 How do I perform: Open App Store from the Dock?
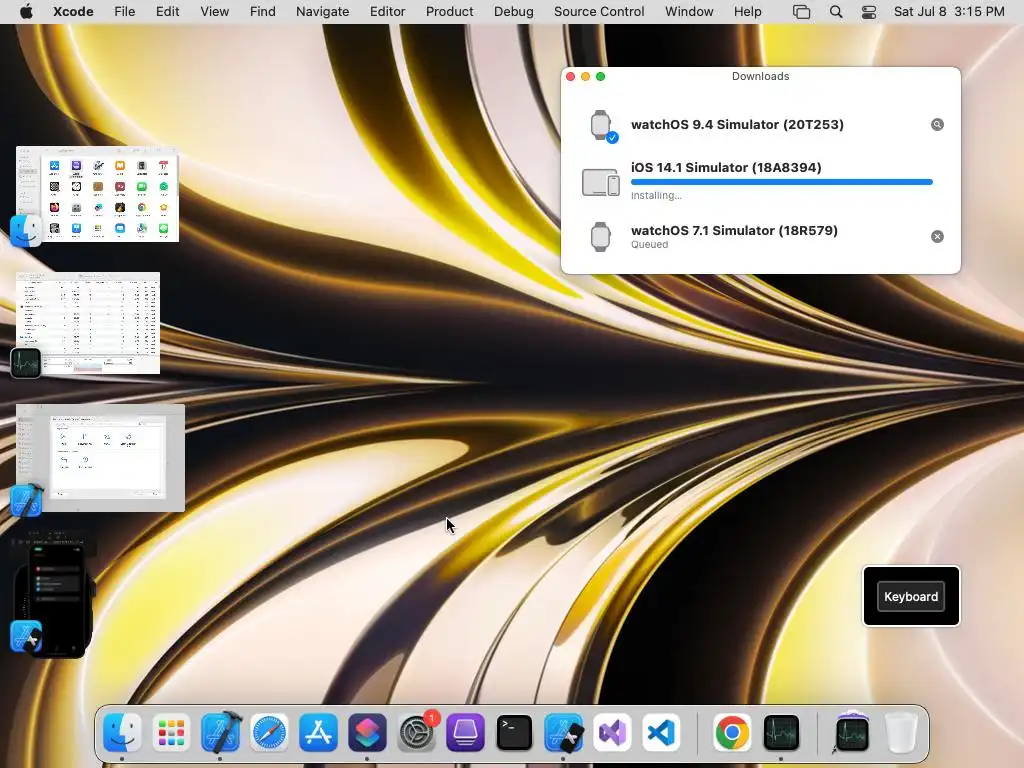(x=318, y=733)
